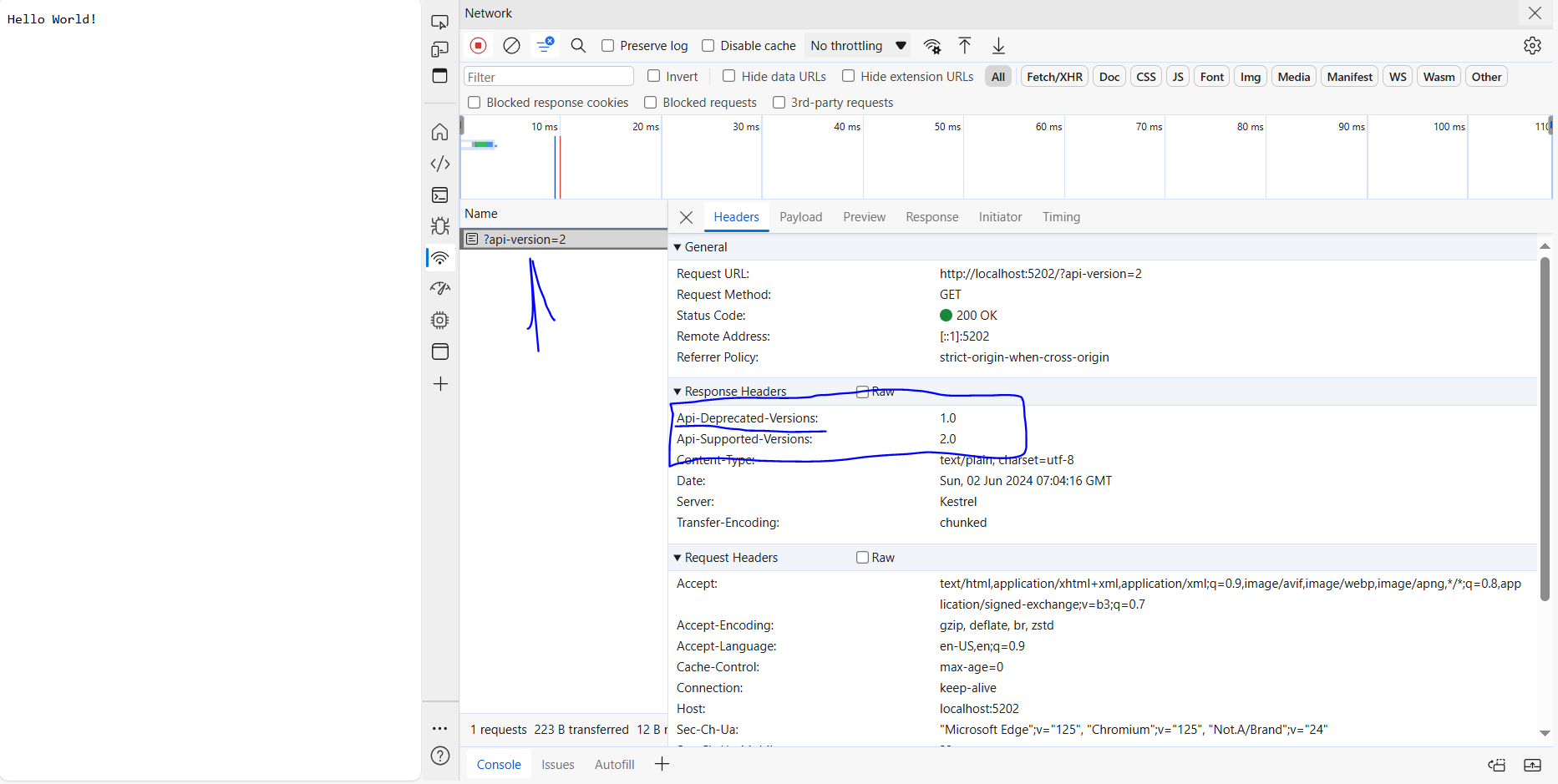The width and height of the screenshot is (1558, 784).
Task: Open the Elements tool in sidebar
Action: [440, 164]
